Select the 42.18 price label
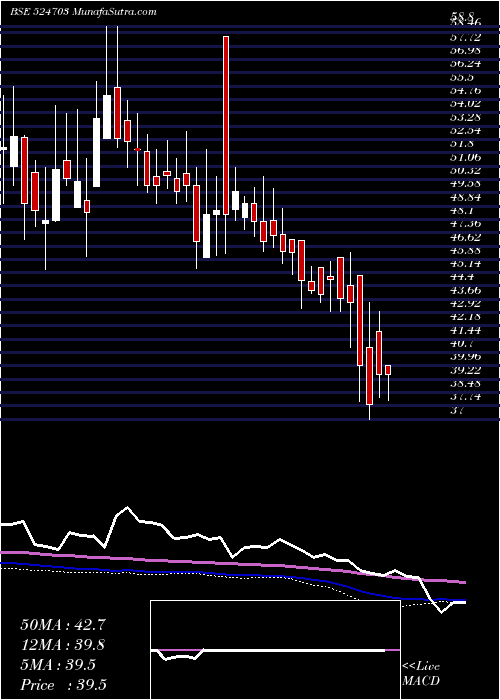 465,317
